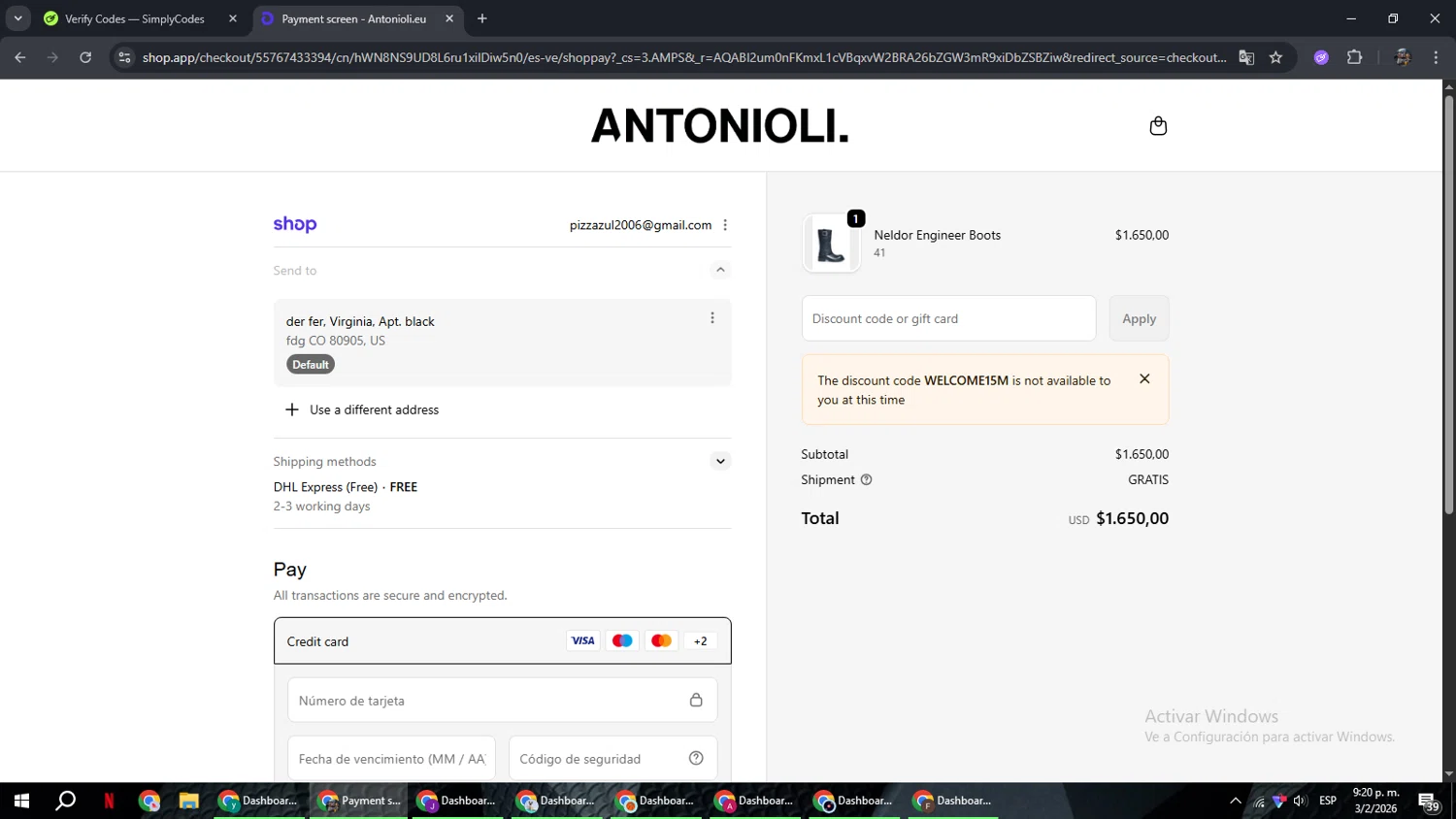Click the ESP language indicator
This screenshot has width=1456, height=819.
pyautogui.click(x=1328, y=801)
